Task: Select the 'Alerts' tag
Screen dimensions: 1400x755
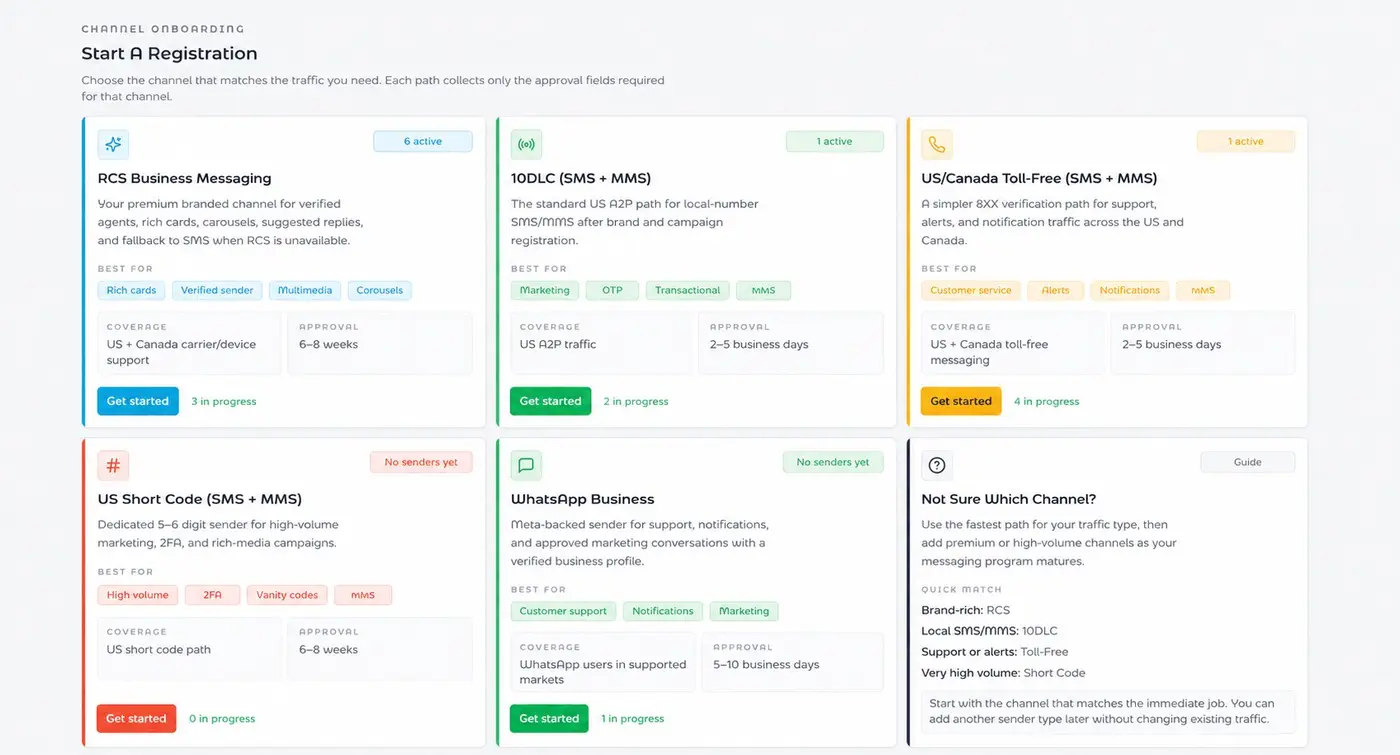Action: pyautogui.click(x=1055, y=290)
